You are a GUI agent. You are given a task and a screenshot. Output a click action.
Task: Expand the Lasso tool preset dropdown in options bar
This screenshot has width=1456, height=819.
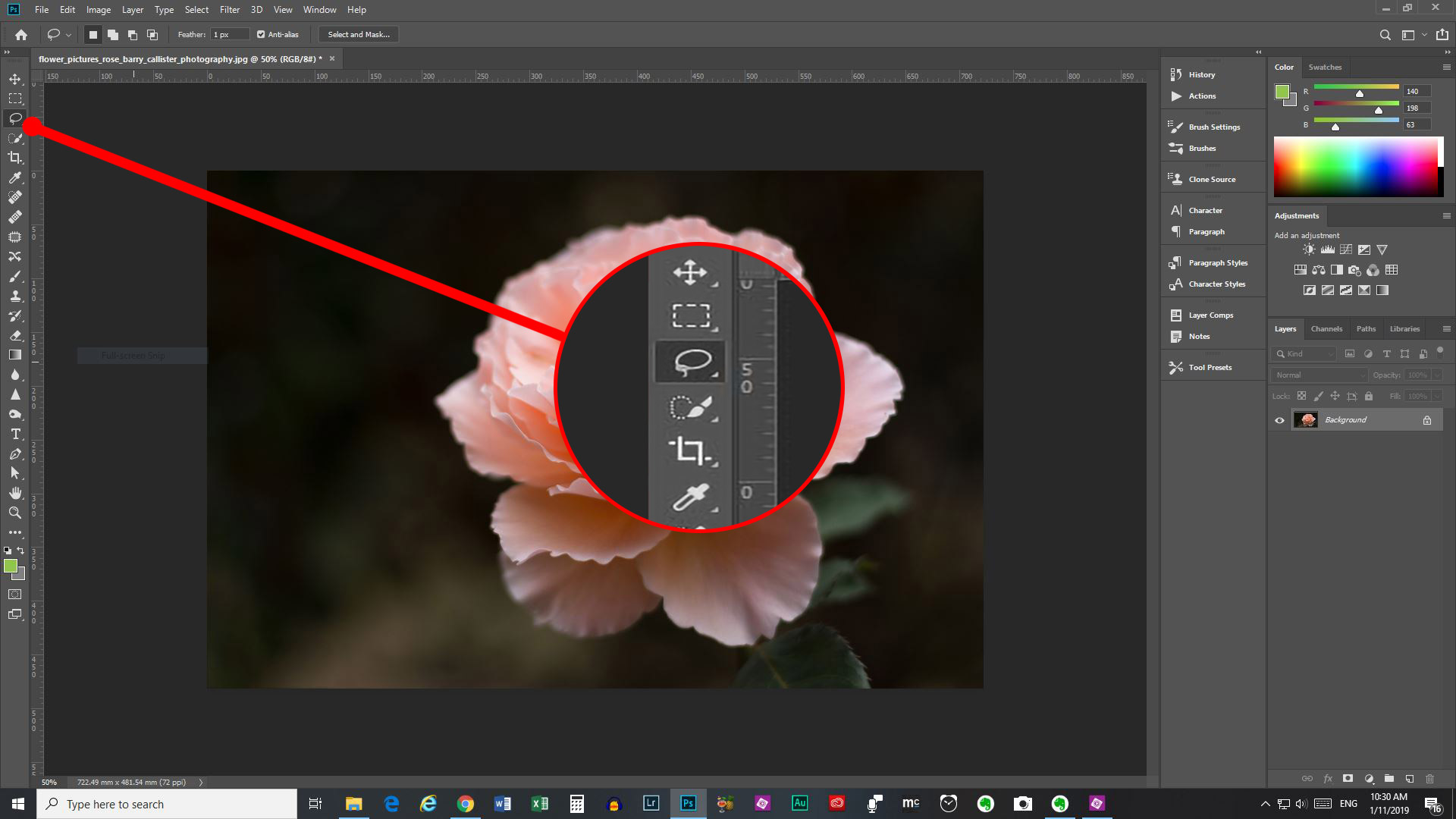[x=68, y=34]
